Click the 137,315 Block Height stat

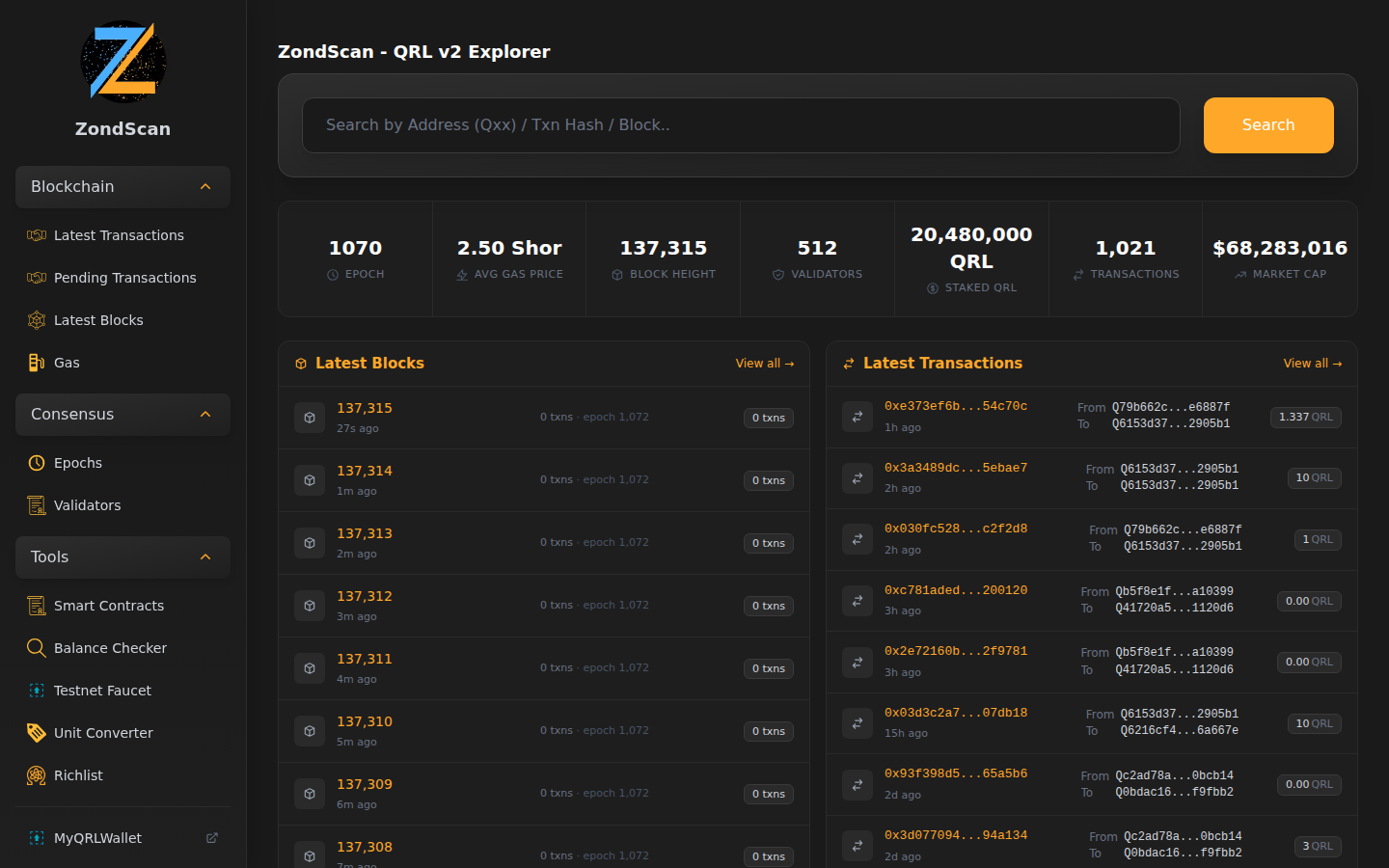click(x=664, y=259)
